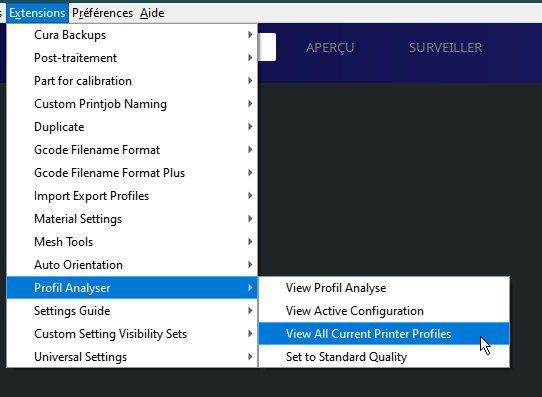The height and width of the screenshot is (397, 542).
Task: Open Part for calibration menu entry
Action: click(x=132, y=81)
